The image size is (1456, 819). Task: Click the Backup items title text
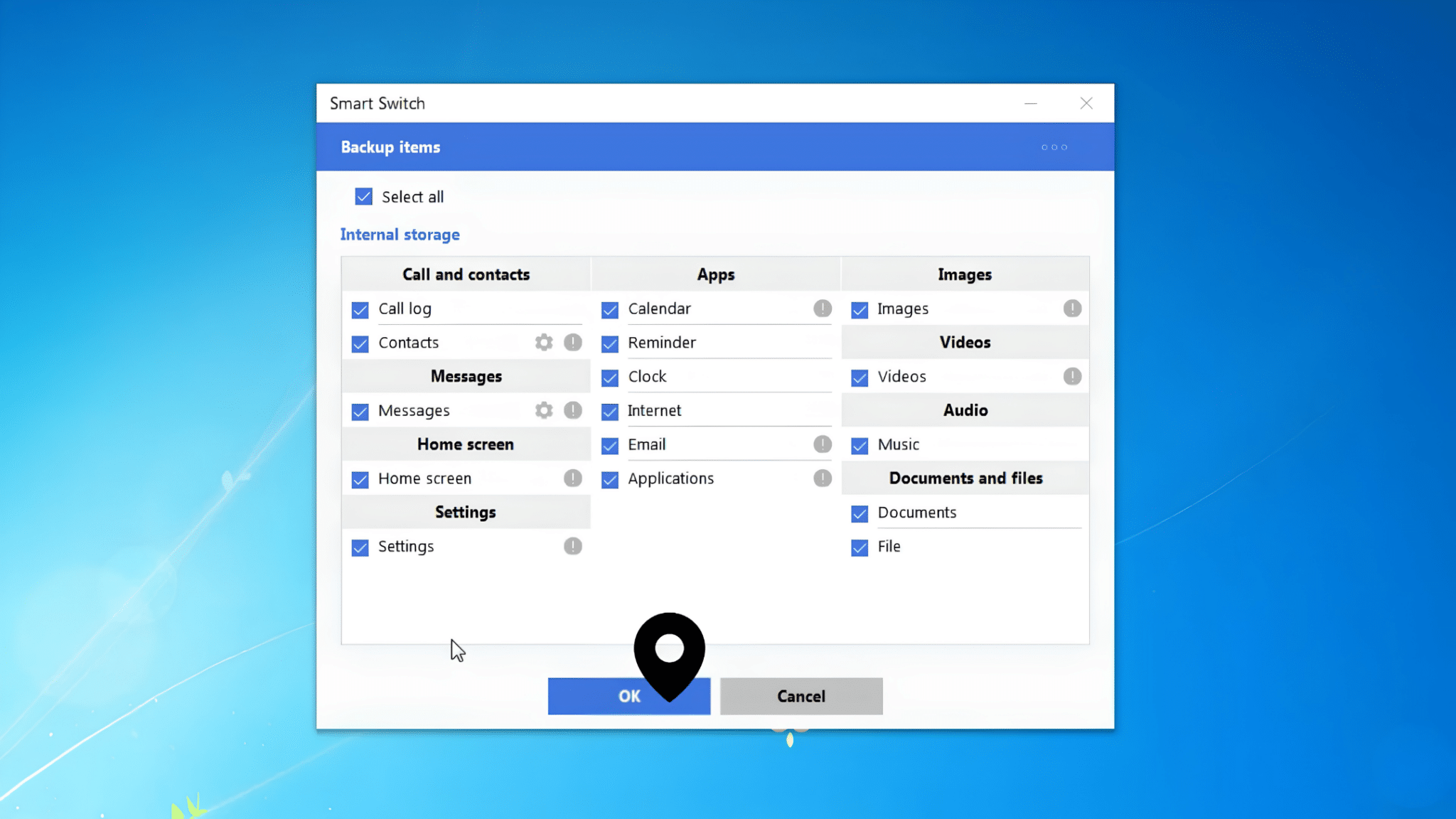(390, 147)
